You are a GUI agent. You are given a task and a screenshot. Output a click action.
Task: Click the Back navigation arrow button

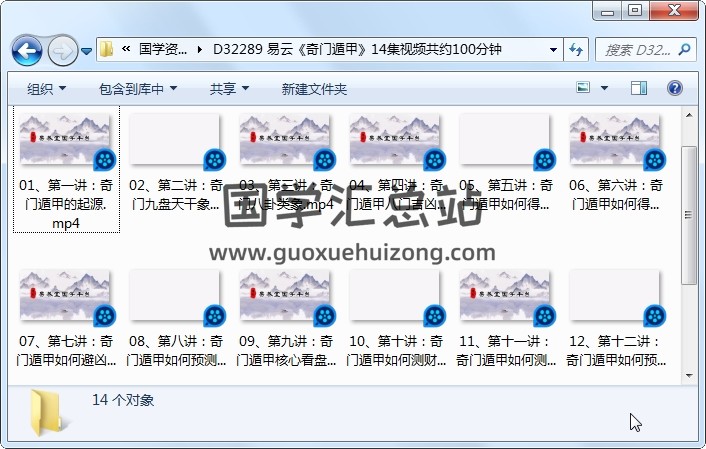point(27,50)
